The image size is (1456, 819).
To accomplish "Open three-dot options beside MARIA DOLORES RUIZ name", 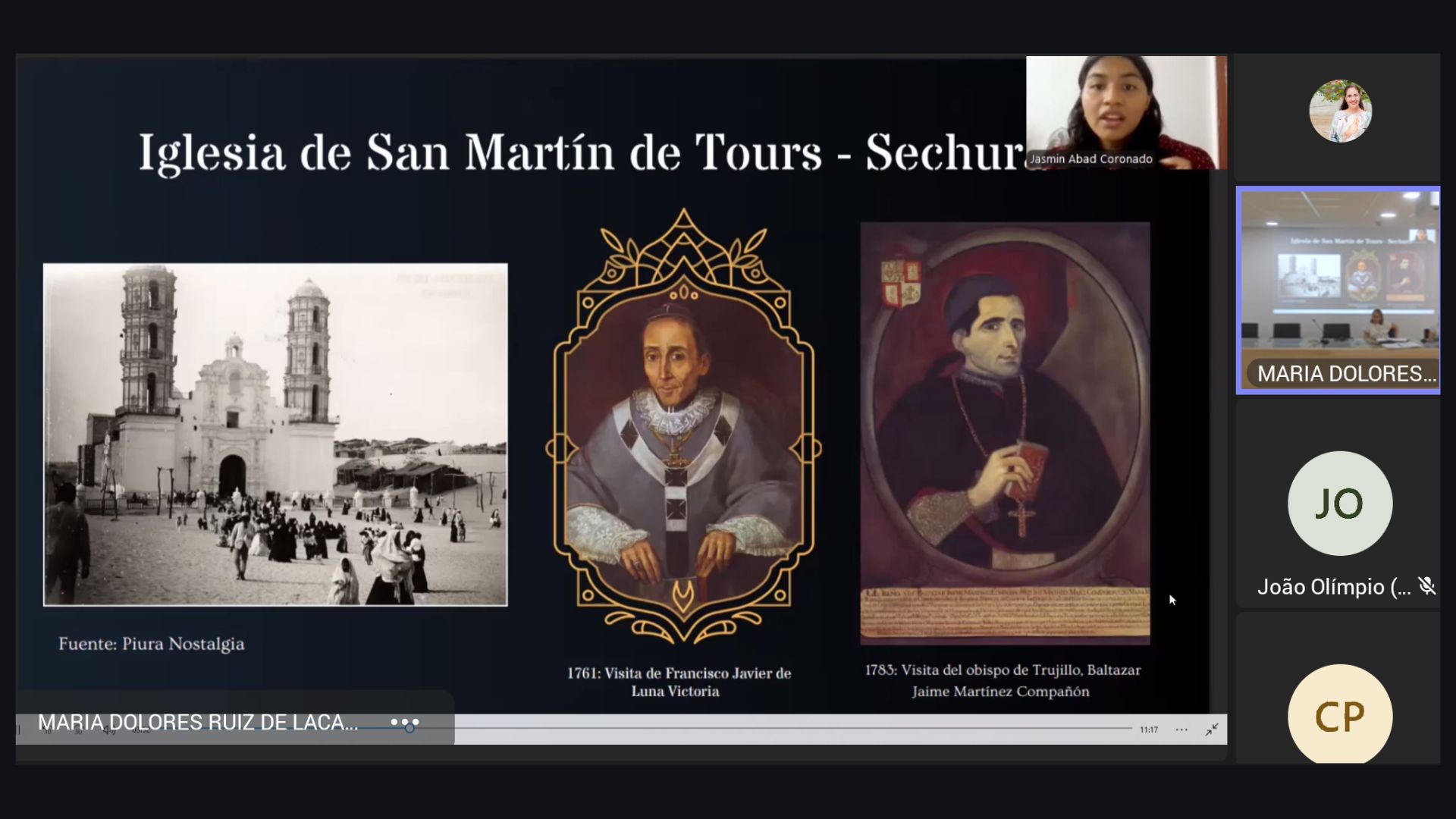I will [x=404, y=723].
